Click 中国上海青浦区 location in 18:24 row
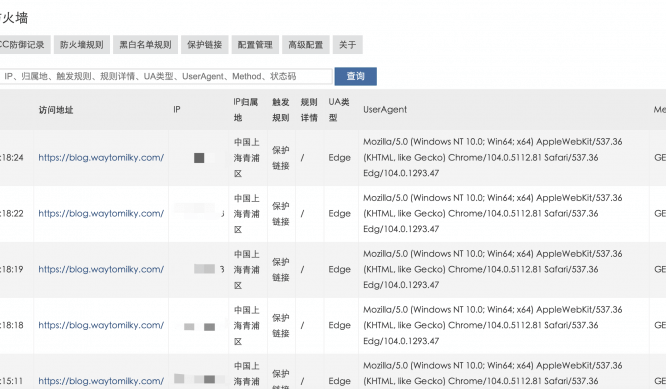 [x=247, y=158]
